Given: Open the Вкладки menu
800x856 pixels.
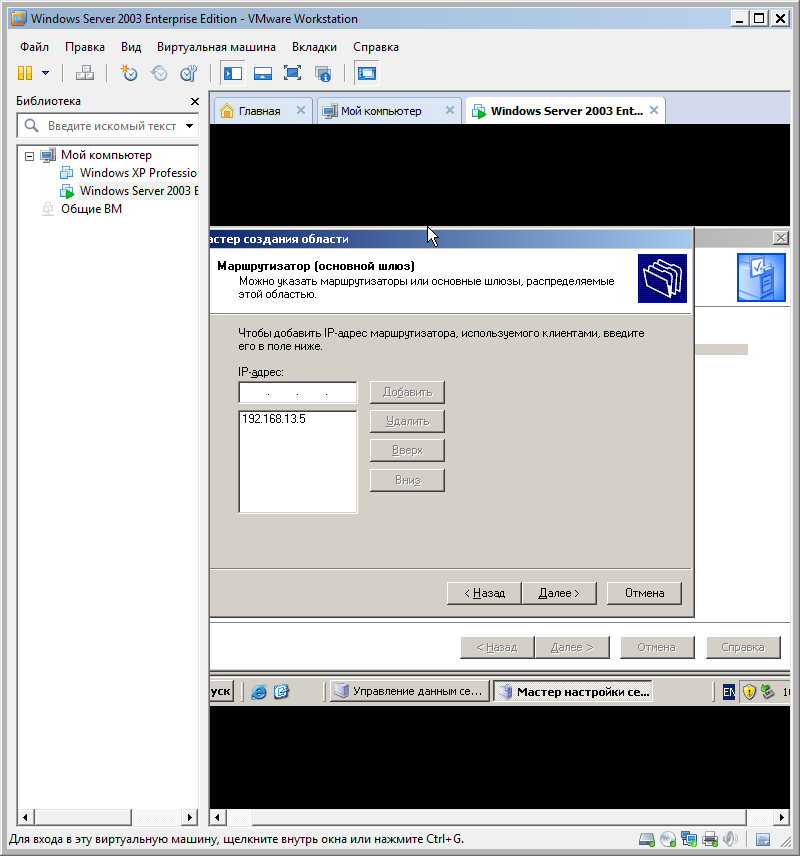Looking at the screenshot, I should [315, 47].
